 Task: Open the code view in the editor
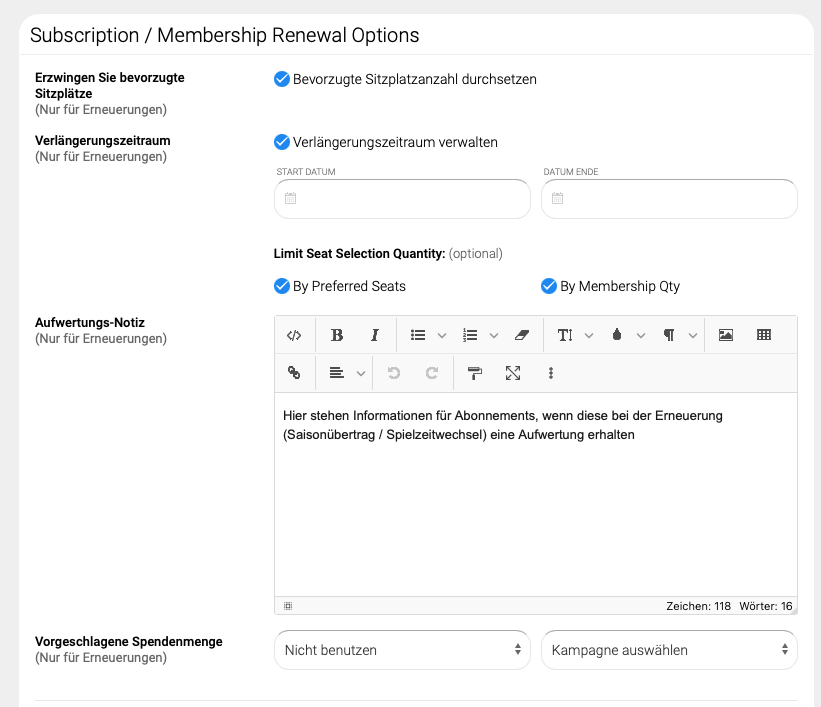click(294, 335)
